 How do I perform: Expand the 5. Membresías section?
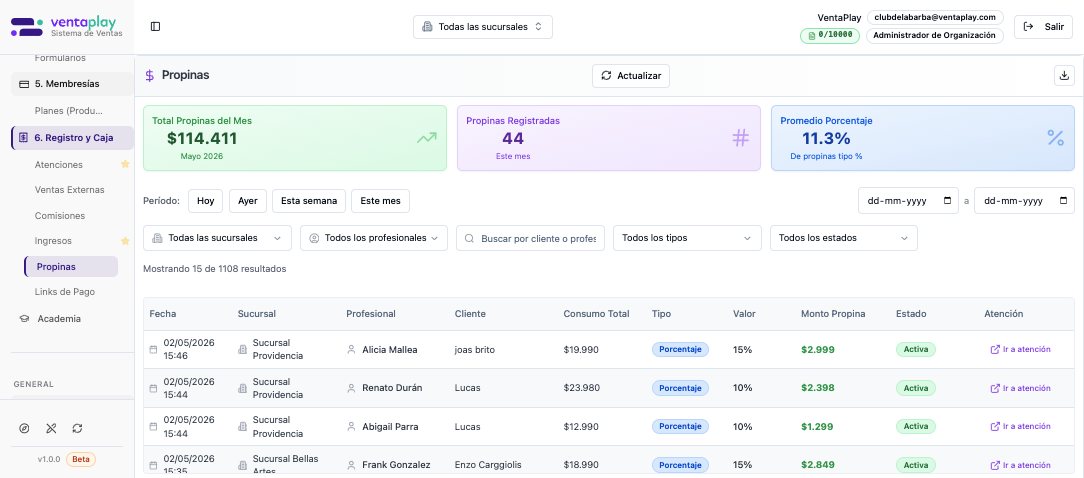click(72, 84)
